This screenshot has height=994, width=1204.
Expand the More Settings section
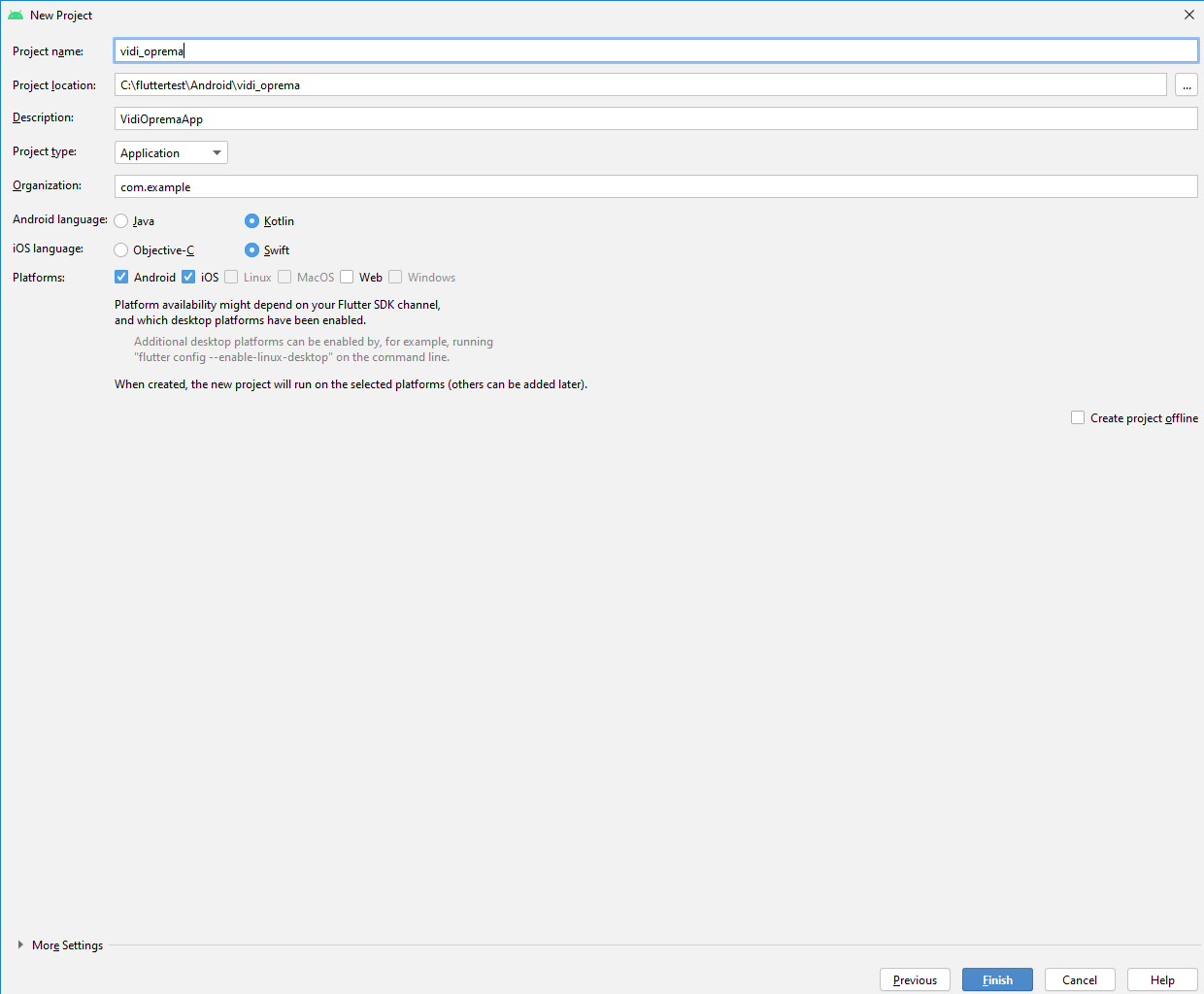[20, 944]
